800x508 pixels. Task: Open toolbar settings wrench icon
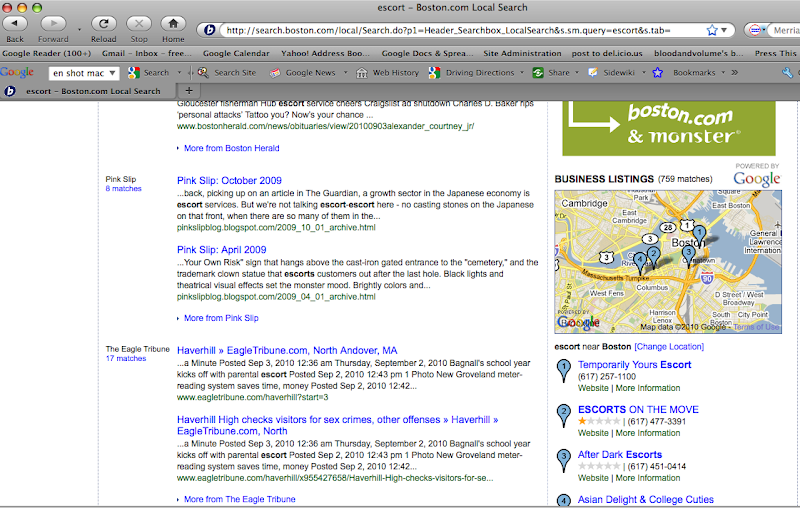787,73
